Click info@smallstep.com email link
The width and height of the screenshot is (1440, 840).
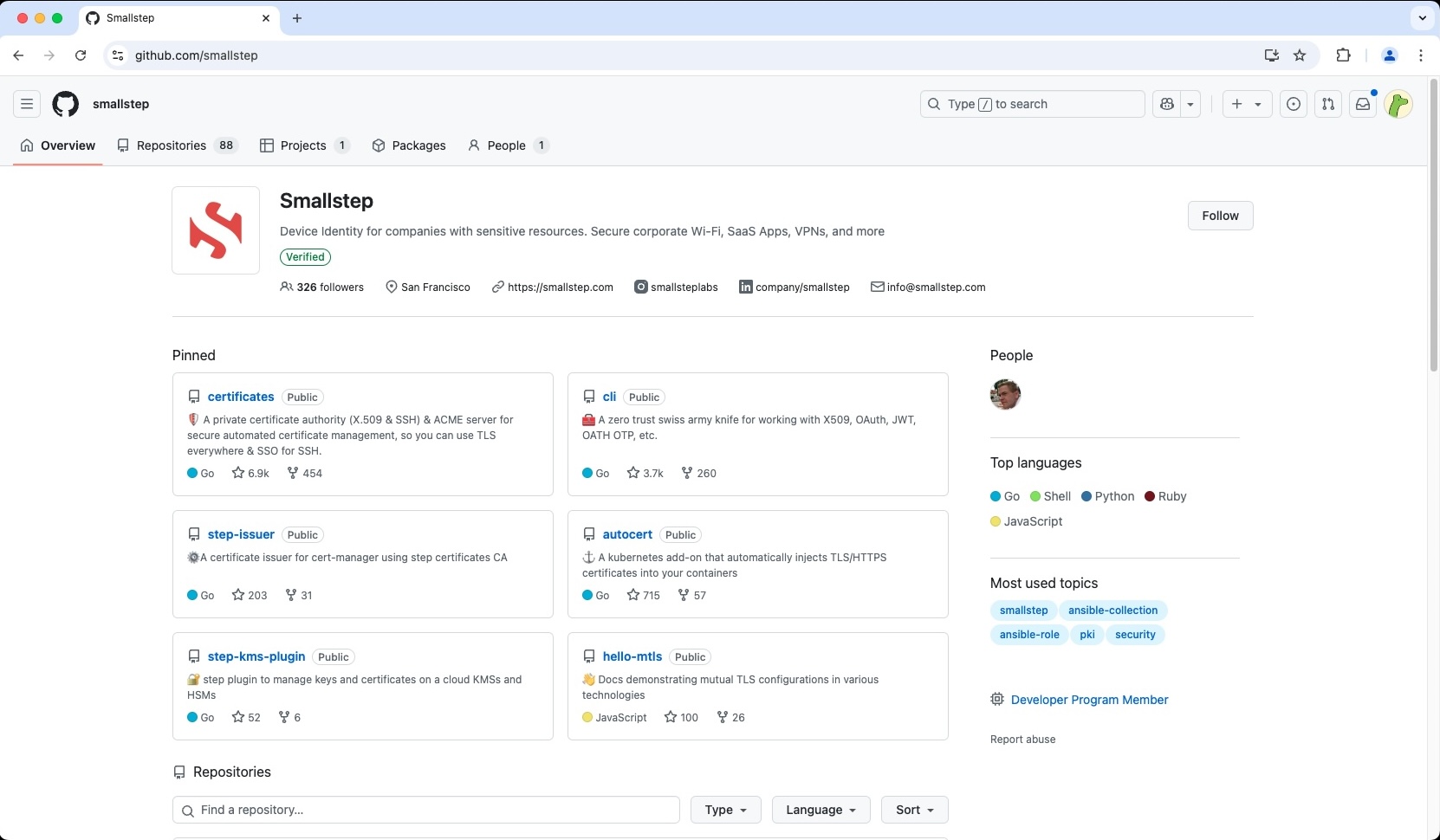(936, 288)
